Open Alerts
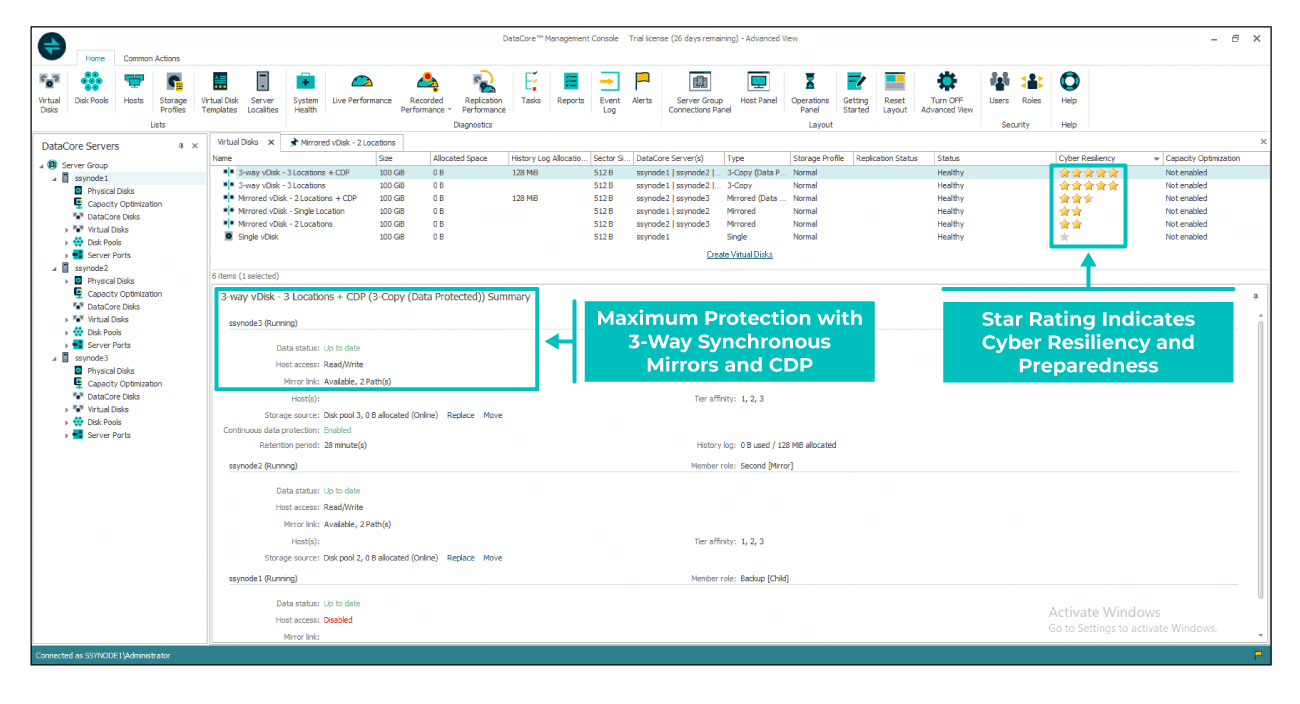The width and height of the screenshot is (1300, 704). [x=642, y=88]
